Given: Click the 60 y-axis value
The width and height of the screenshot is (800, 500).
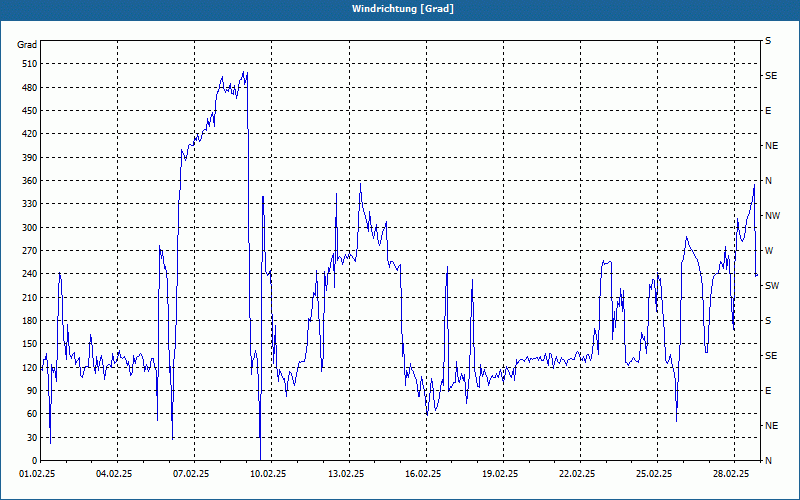Looking at the screenshot, I should click(x=32, y=414).
